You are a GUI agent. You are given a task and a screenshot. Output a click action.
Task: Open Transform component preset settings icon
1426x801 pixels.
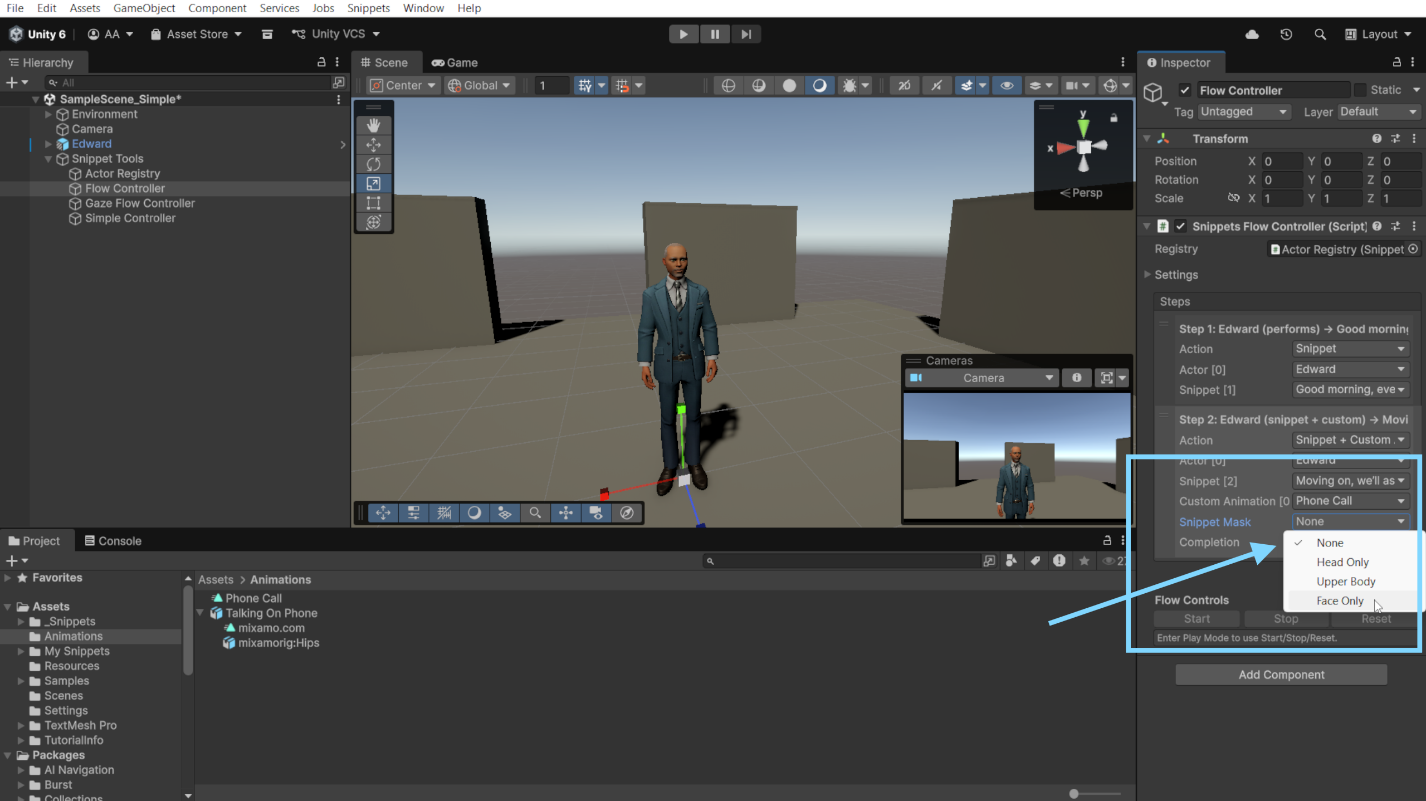(x=1396, y=139)
